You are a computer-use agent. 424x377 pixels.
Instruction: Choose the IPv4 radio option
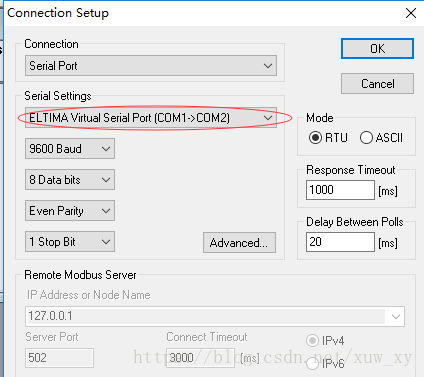pos(312,341)
